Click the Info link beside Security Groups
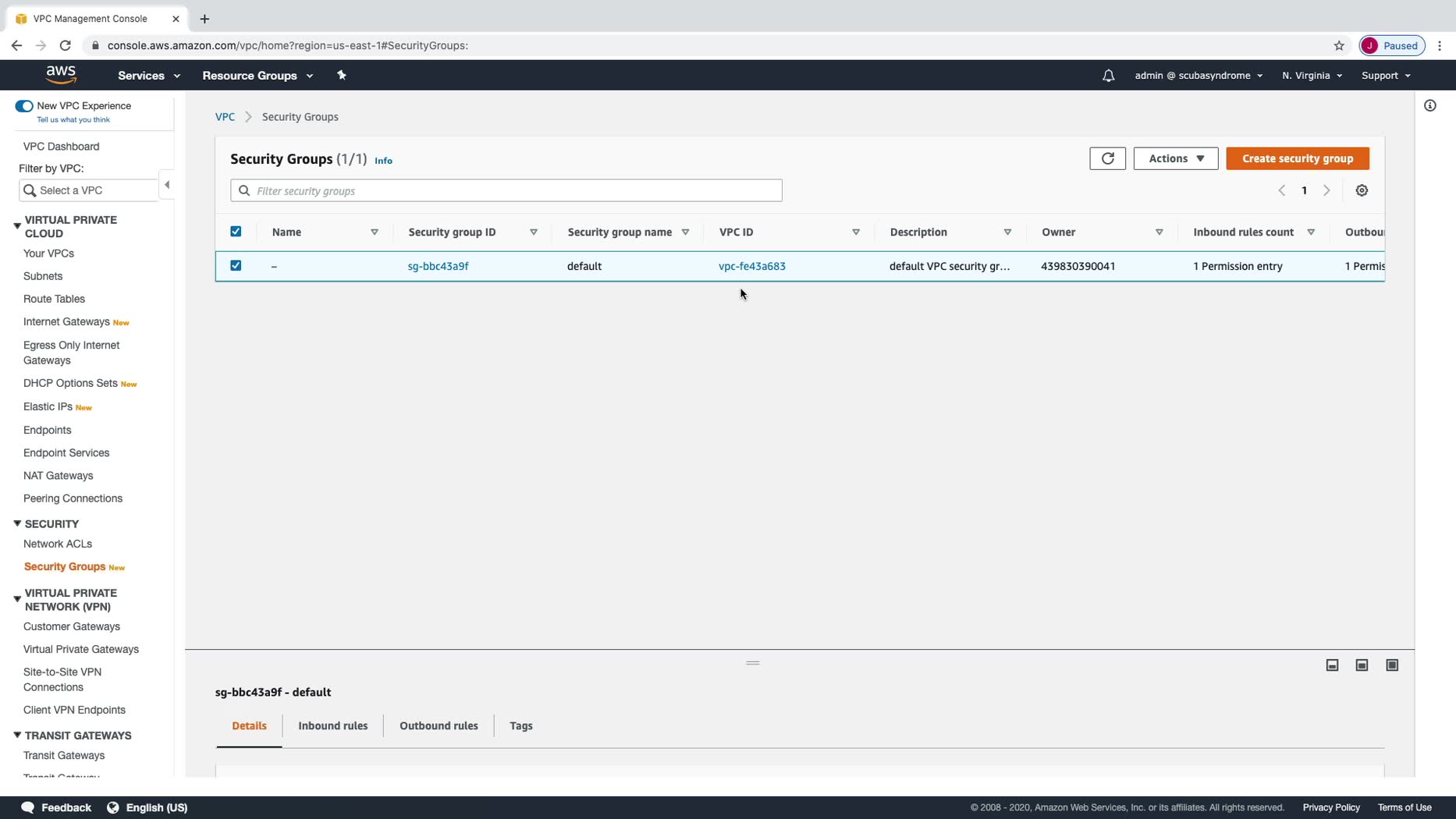1456x819 pixels. 383,161
